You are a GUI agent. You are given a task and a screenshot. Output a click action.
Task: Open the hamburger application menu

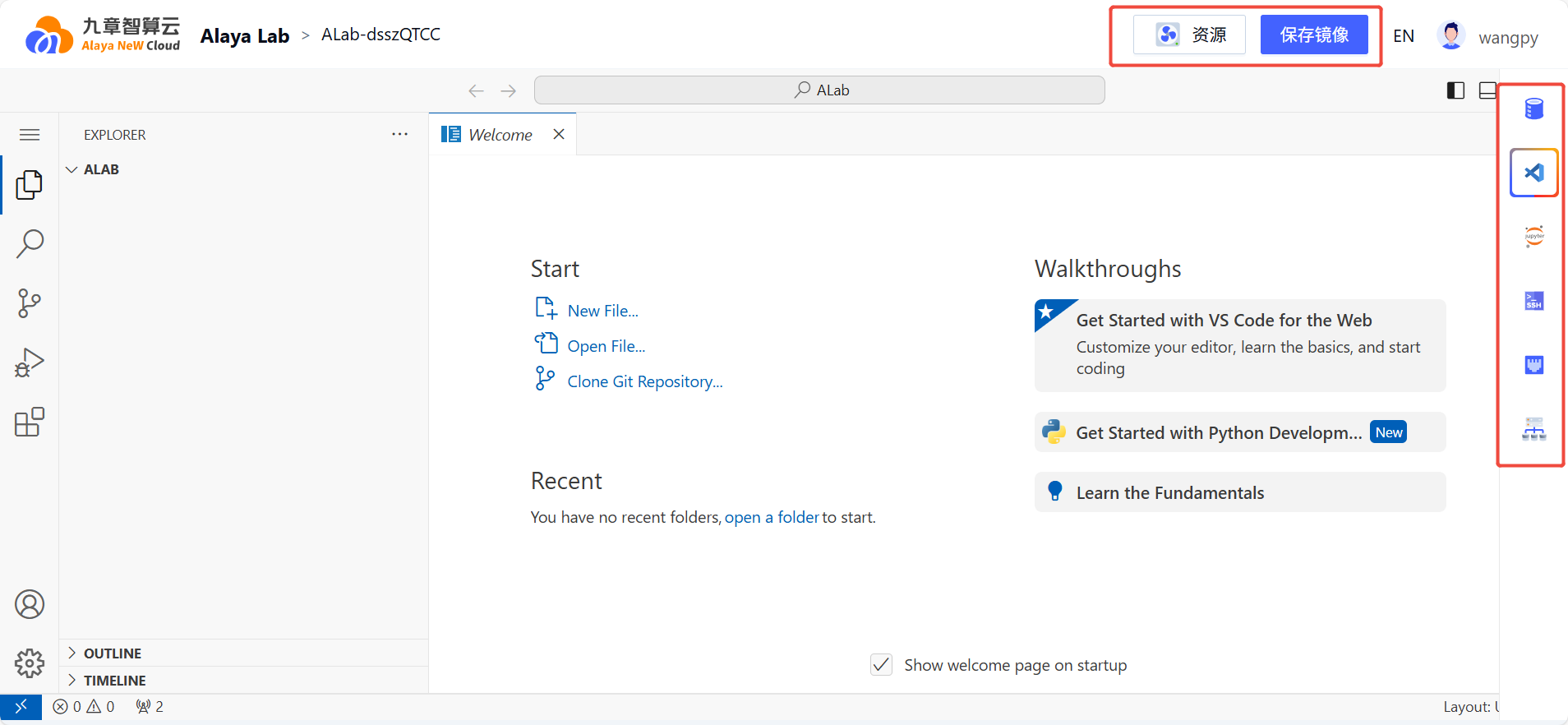pyautogui.click(x=30, y=135)
